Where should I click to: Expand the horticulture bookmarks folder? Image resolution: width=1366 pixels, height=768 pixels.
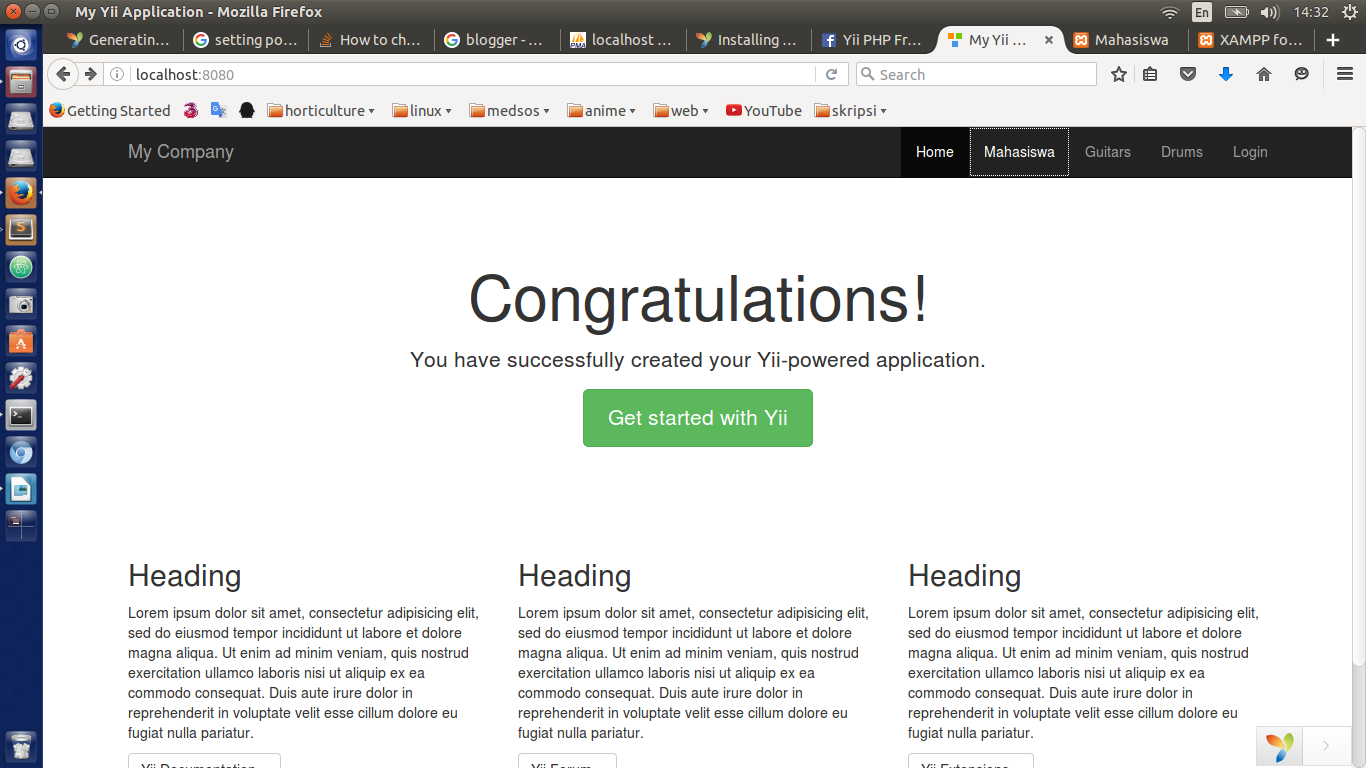point(320,110)
